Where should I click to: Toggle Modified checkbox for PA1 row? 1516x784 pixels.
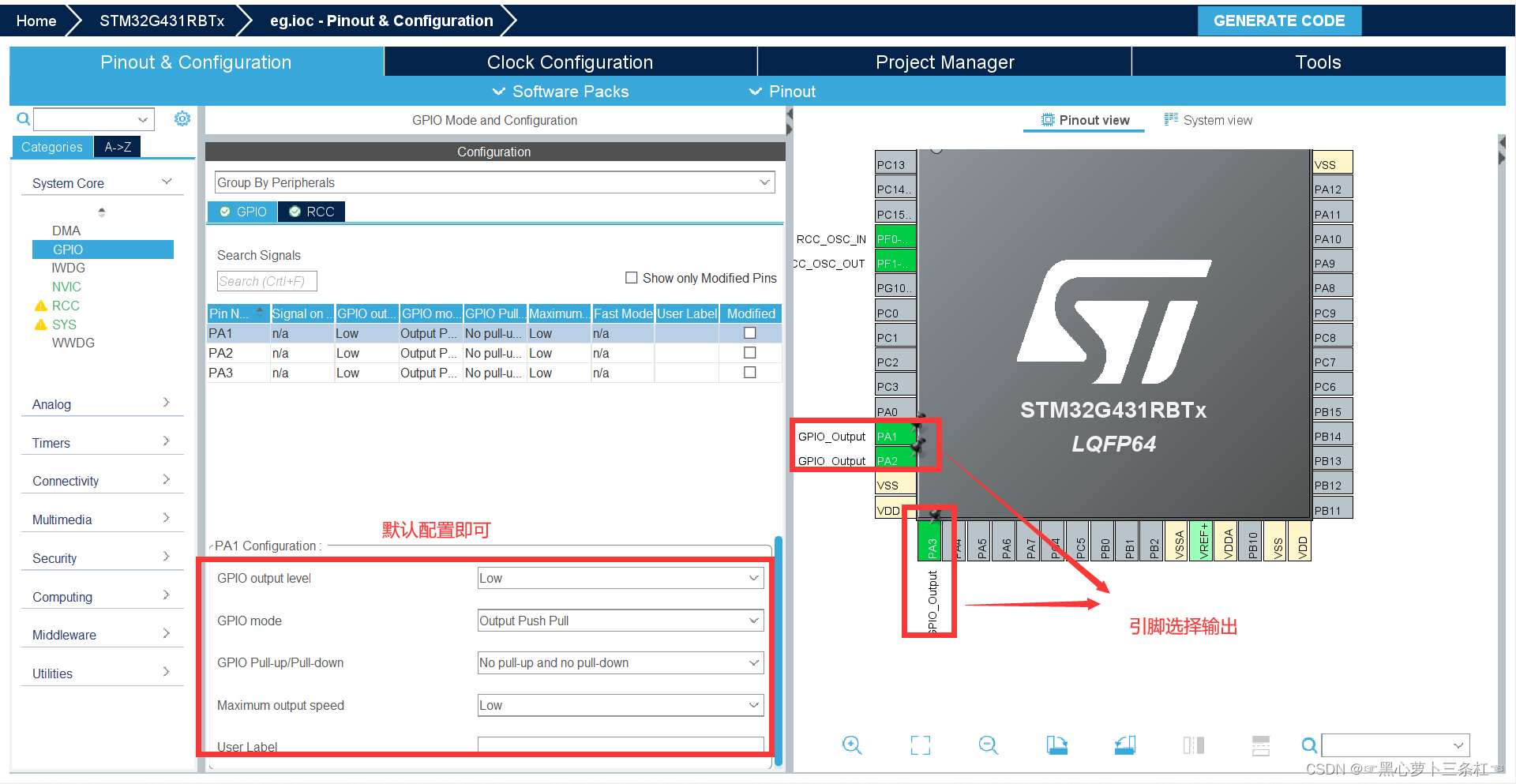[750, 333]
